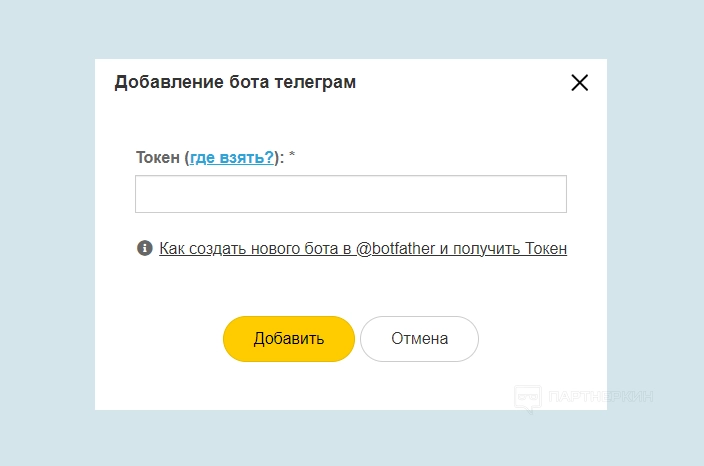This screenshot has height=466, width=704.
Task: Open the "где взять?" token help link
Action: (x=232, y=157)
